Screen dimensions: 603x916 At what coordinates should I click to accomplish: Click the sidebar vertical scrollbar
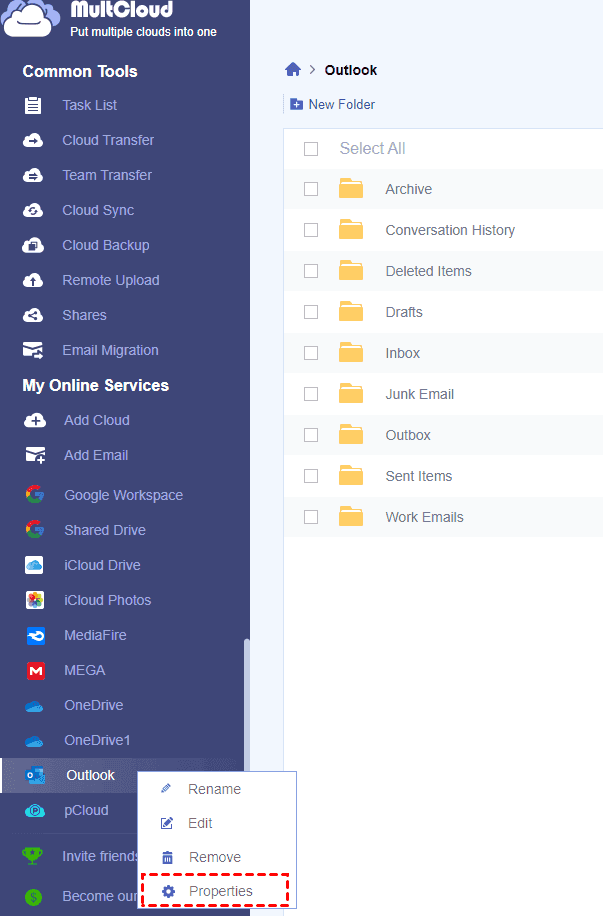(x=247, y=707)
